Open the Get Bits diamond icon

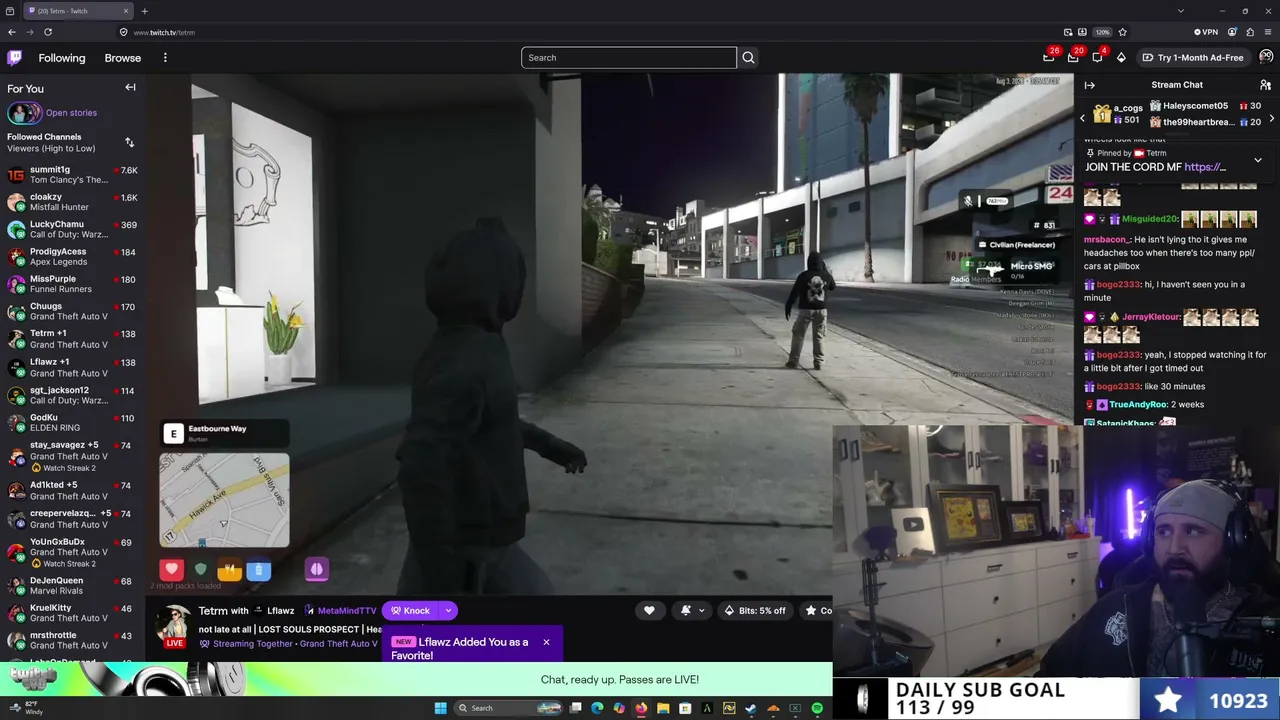pos(1121,58)
